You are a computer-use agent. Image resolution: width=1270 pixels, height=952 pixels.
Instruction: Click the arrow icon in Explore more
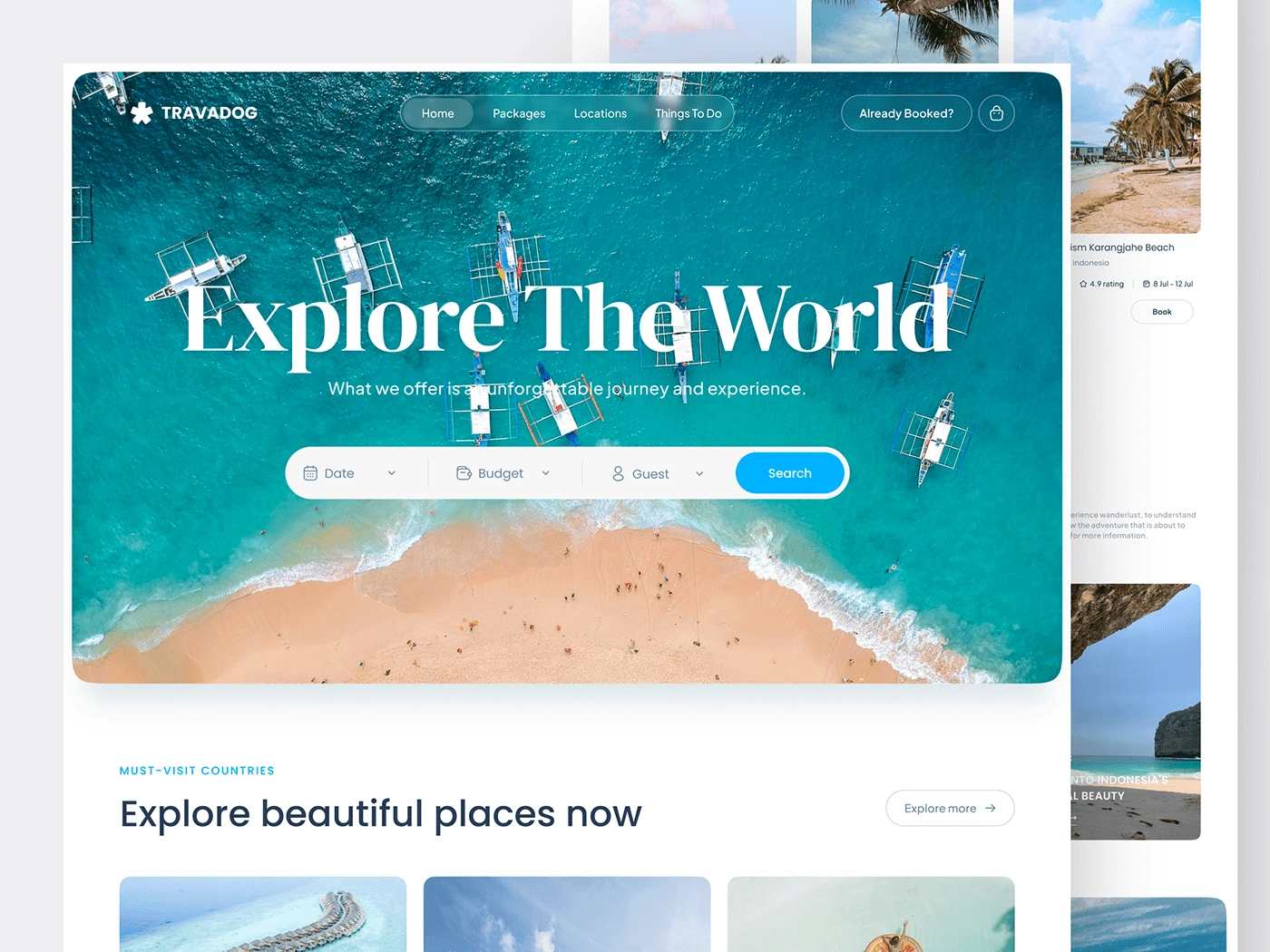coord(991,808)
